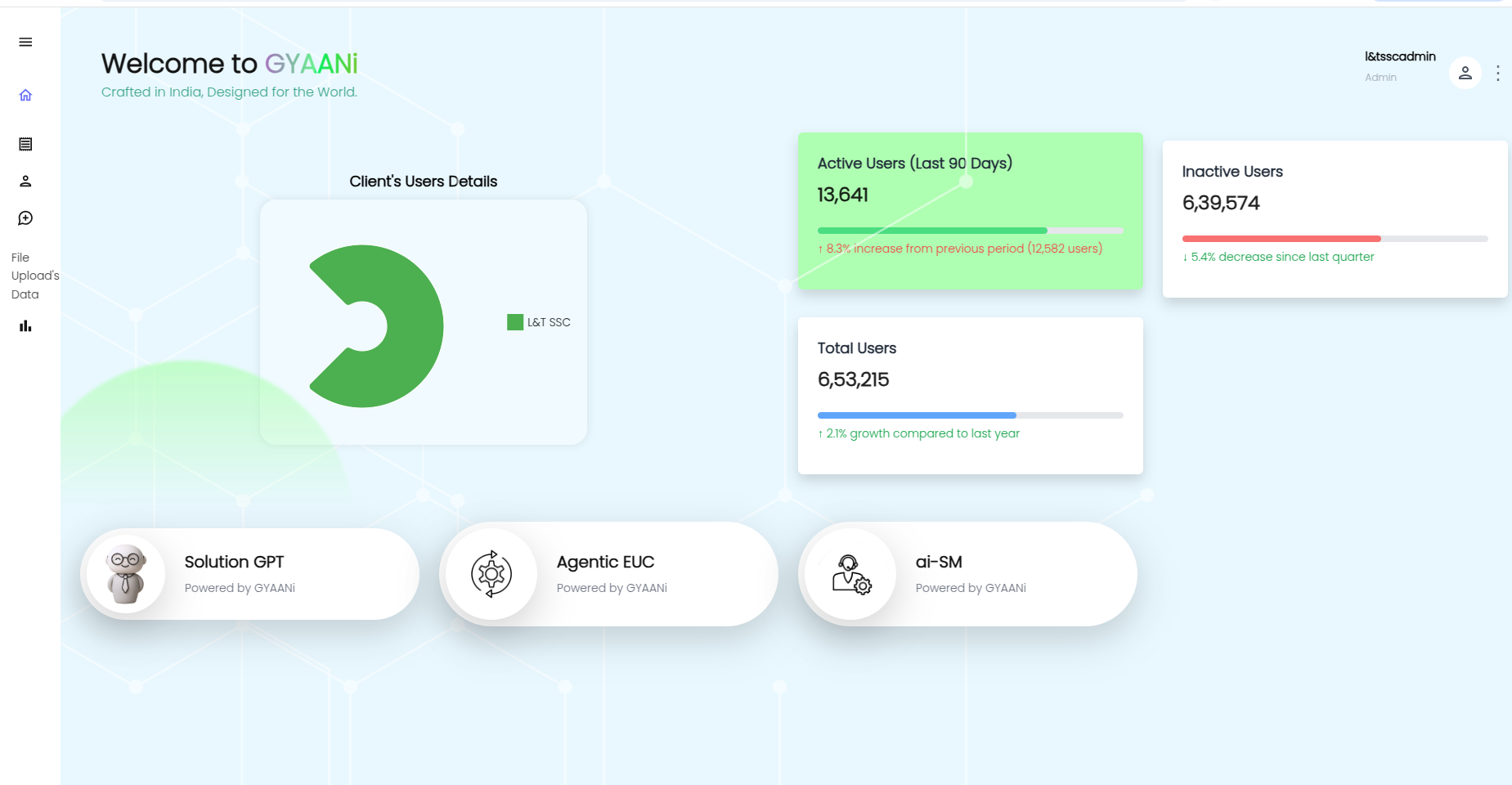Open the Solution GPT powered by GYAANi card
This screenshot has height=785, width=1512.
249,573
